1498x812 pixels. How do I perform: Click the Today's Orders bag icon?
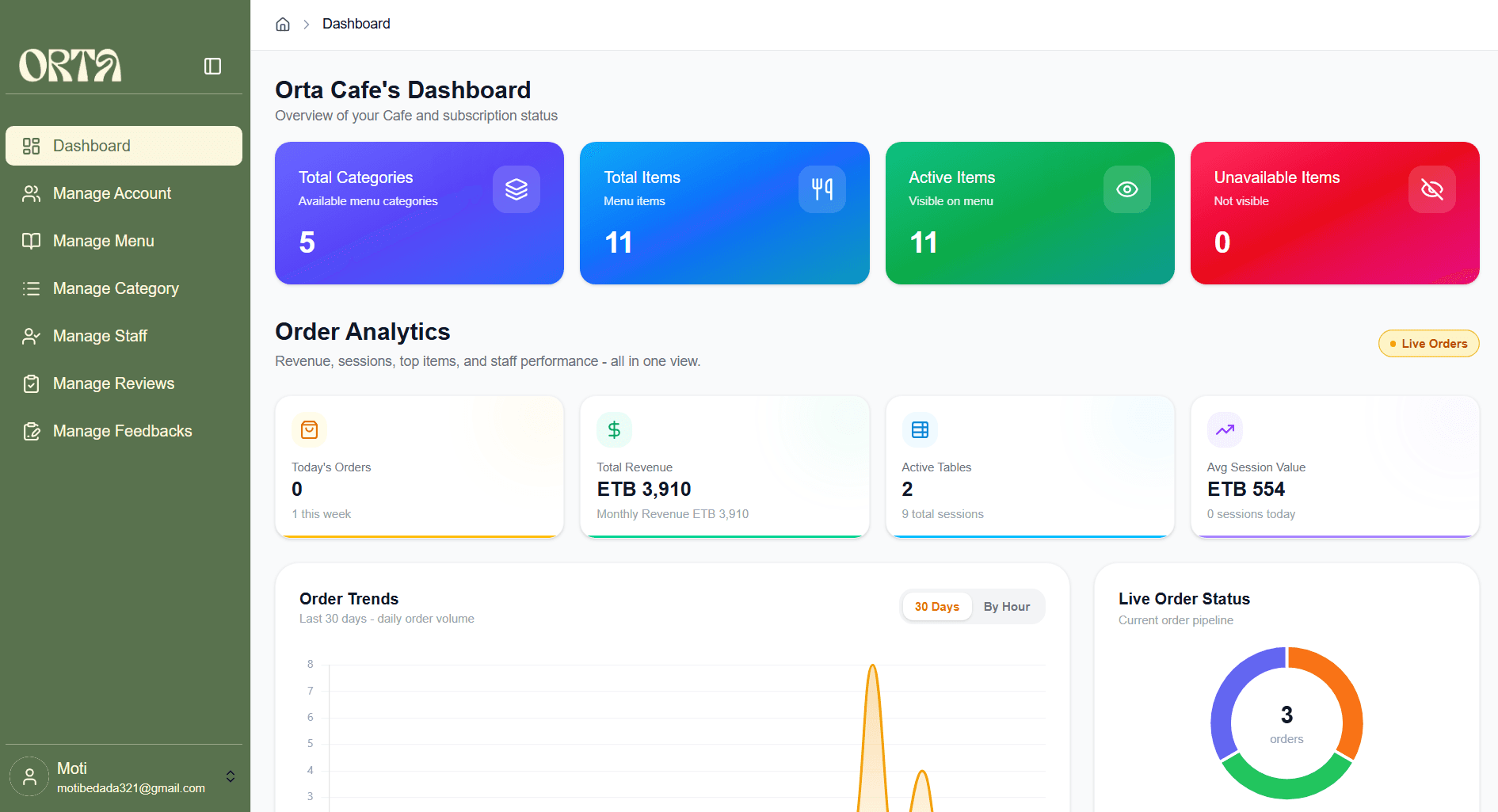click(x=310, y=430)
